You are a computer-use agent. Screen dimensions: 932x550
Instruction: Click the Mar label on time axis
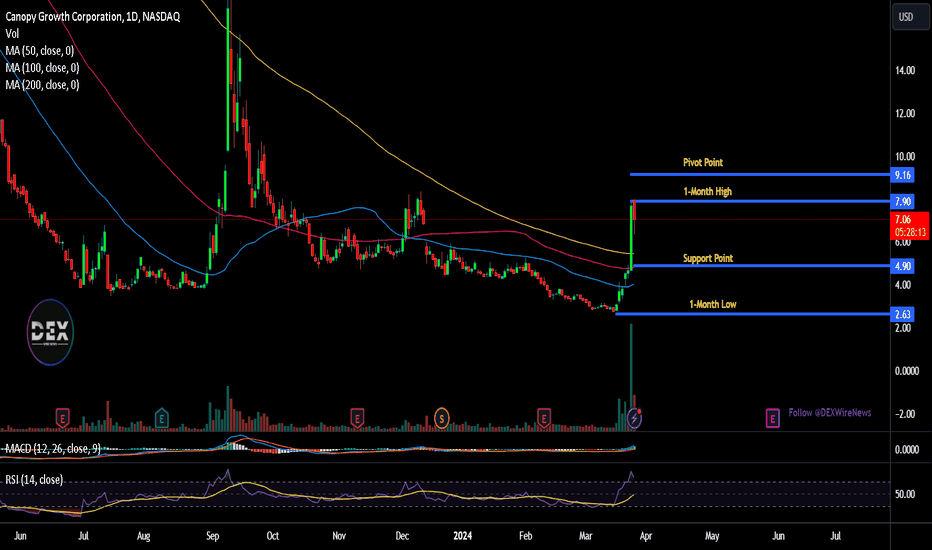click(x=585, y=536)
